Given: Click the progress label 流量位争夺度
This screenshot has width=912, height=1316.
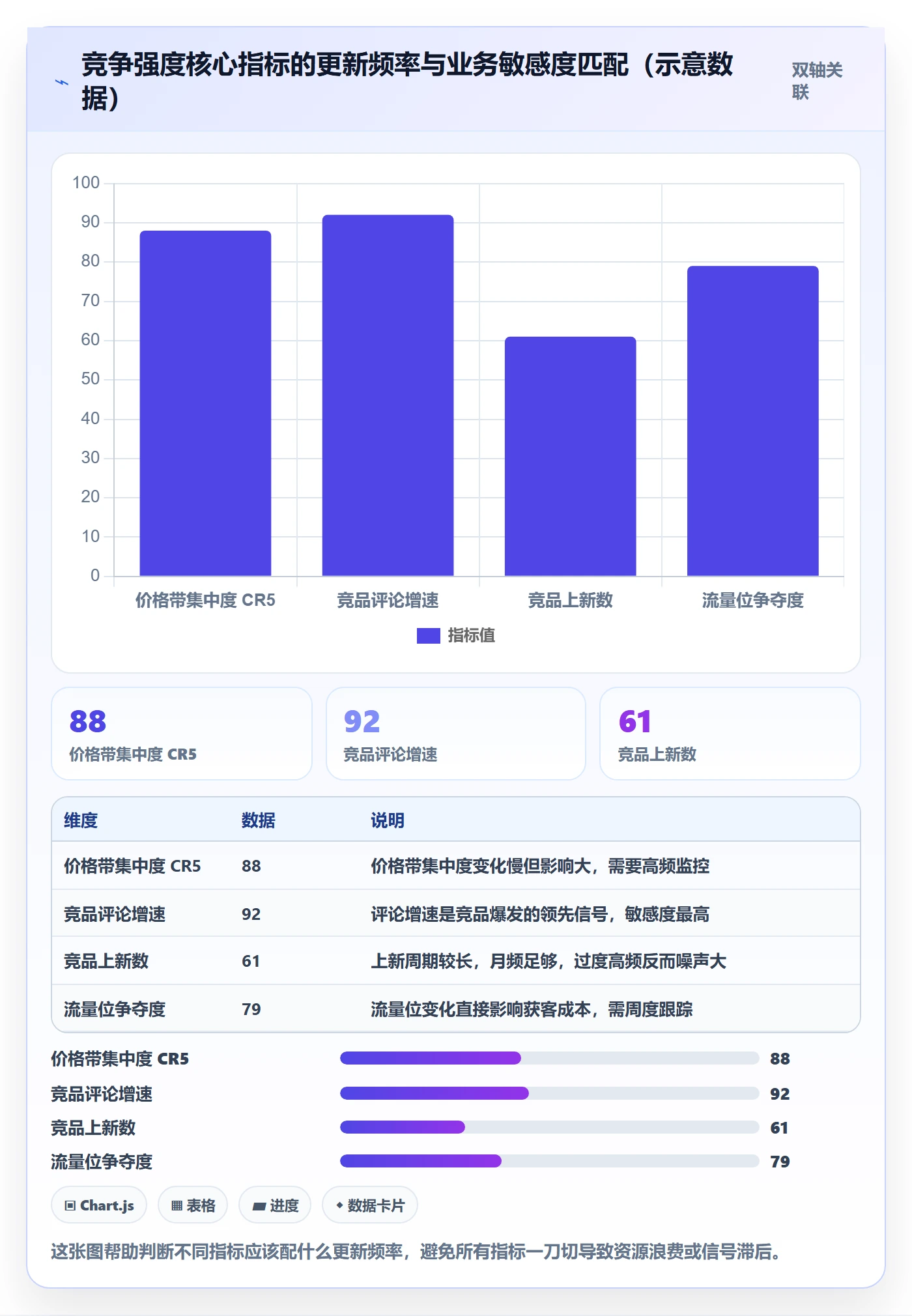Looking at the screenshot, I should click(x=102, y=1162).
